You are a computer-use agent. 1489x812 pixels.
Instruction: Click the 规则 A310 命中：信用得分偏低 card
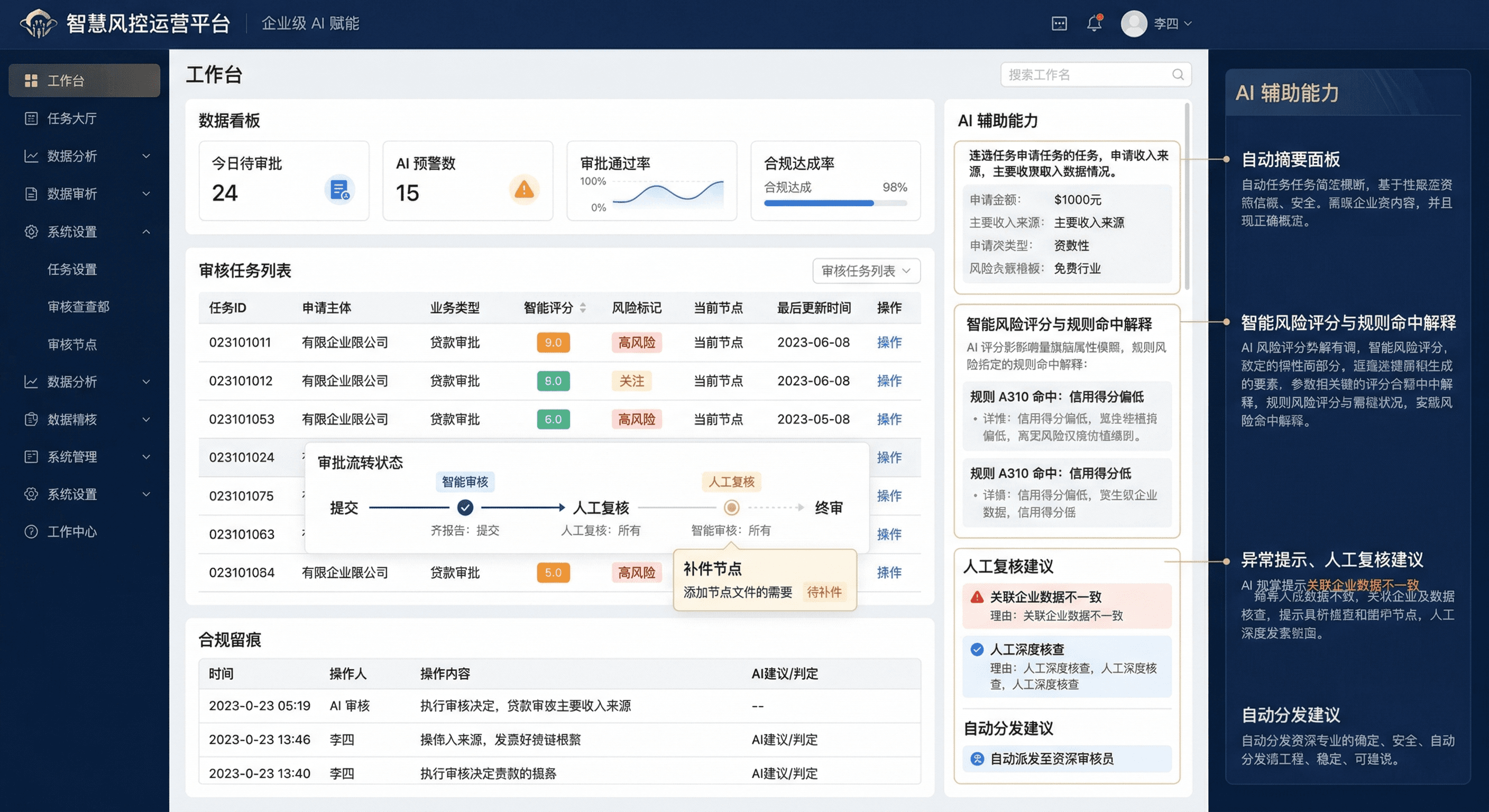coord(1067,416)
